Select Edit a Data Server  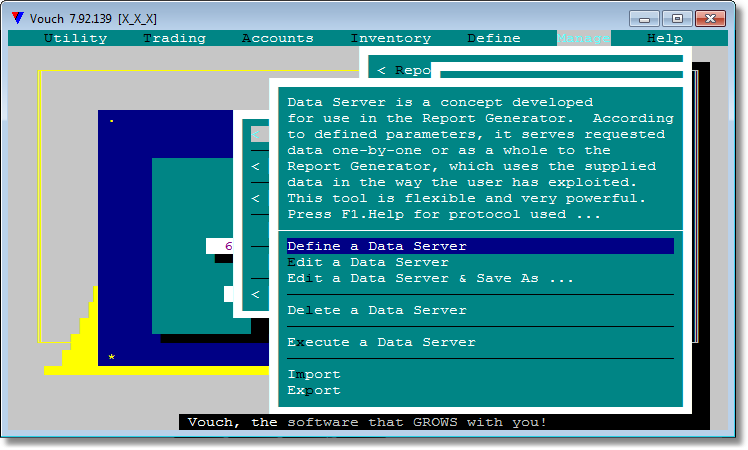(368, 262)
